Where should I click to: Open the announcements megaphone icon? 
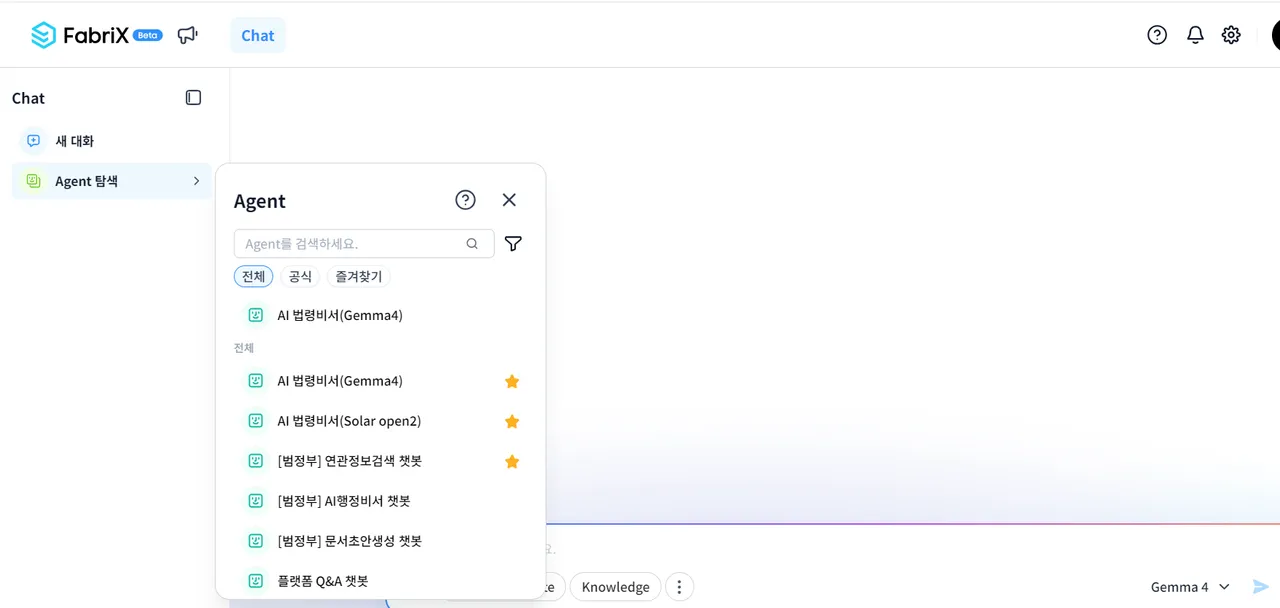(x=187, y=35)
